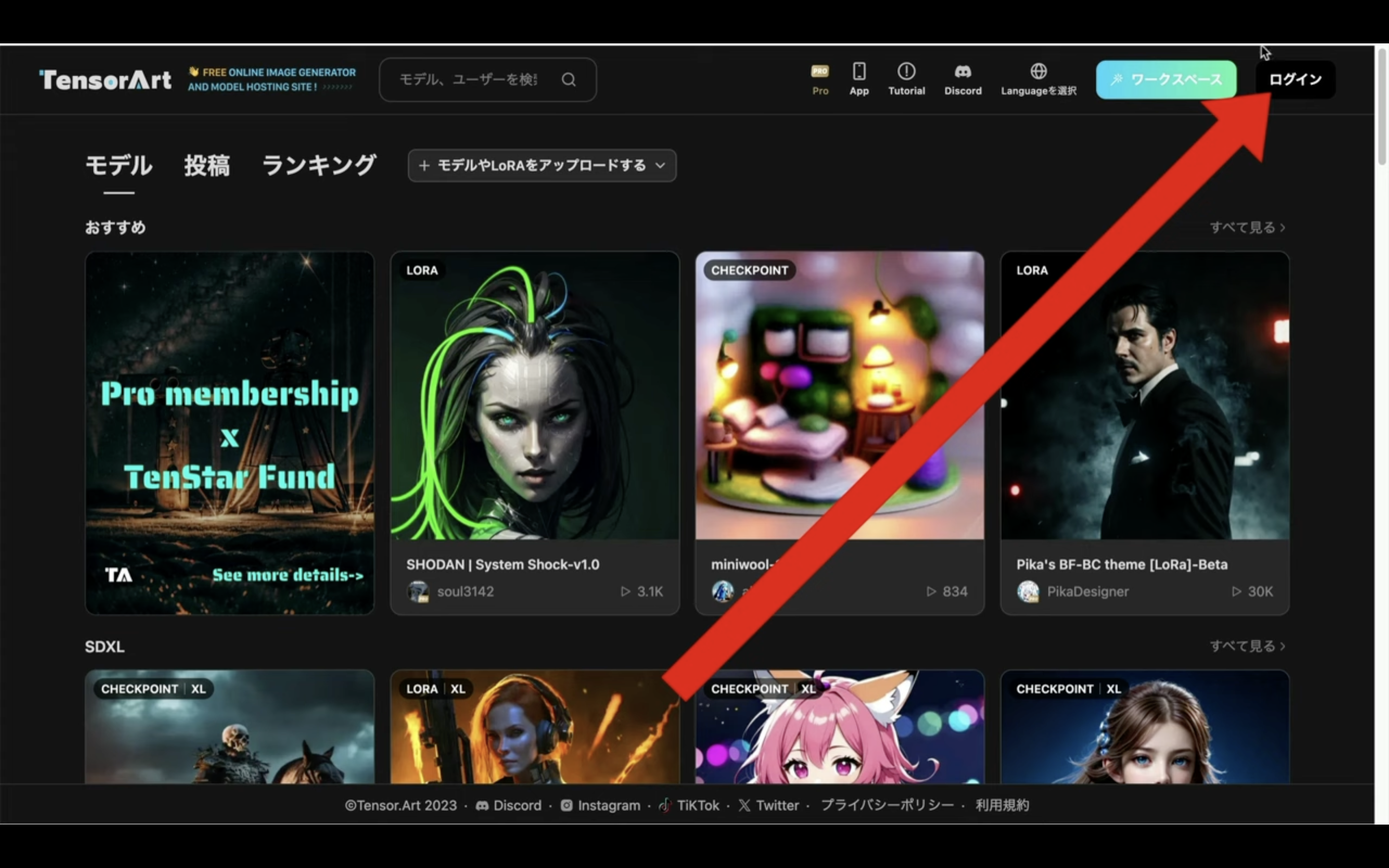This screenshot has height=868, width=1389.
Task: Open the miniwool checkpoint model image
Action: (x=839, y=395)
